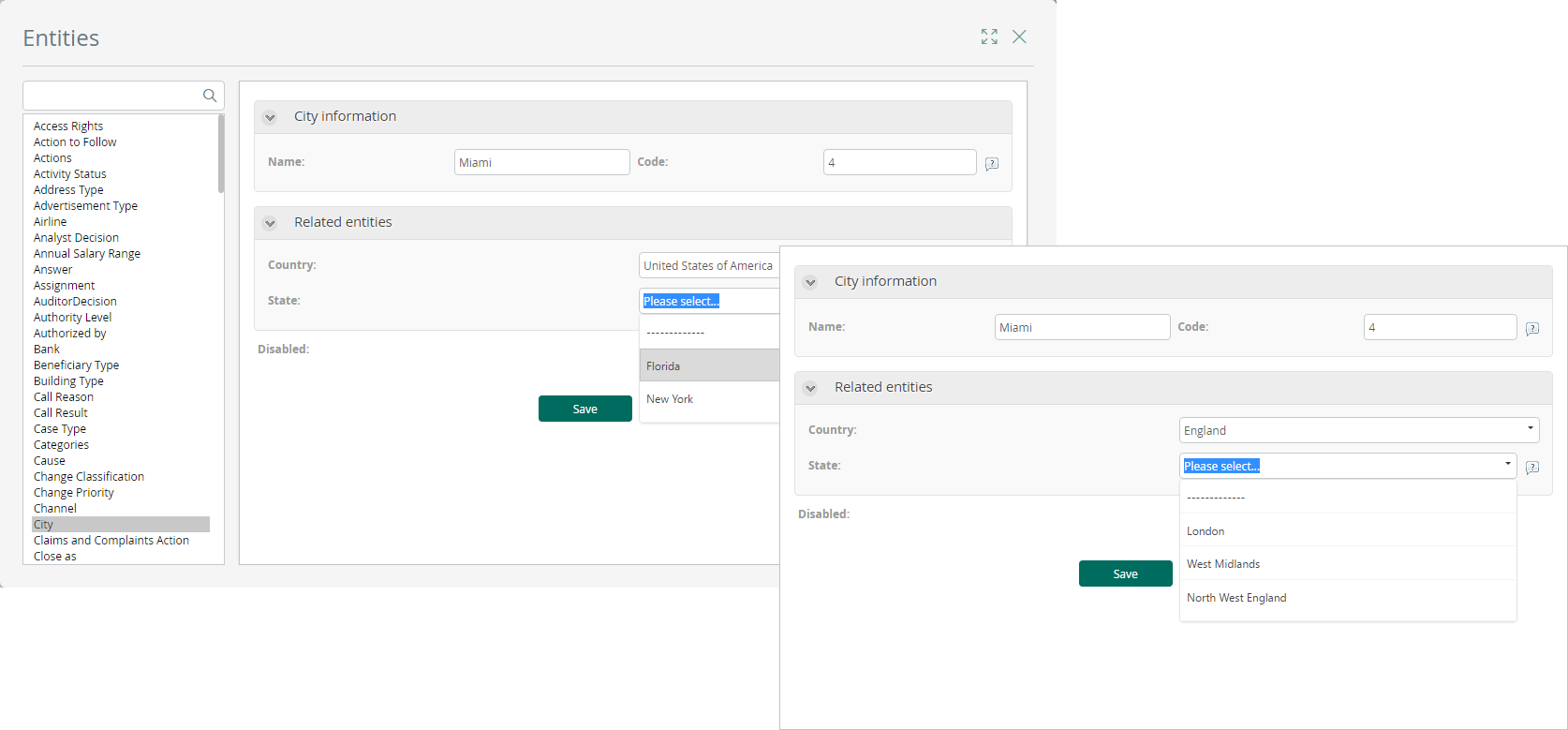Select Categories entity
Image resolution: width=1568 pixels, height=730 pixels.
click(61, 444)
